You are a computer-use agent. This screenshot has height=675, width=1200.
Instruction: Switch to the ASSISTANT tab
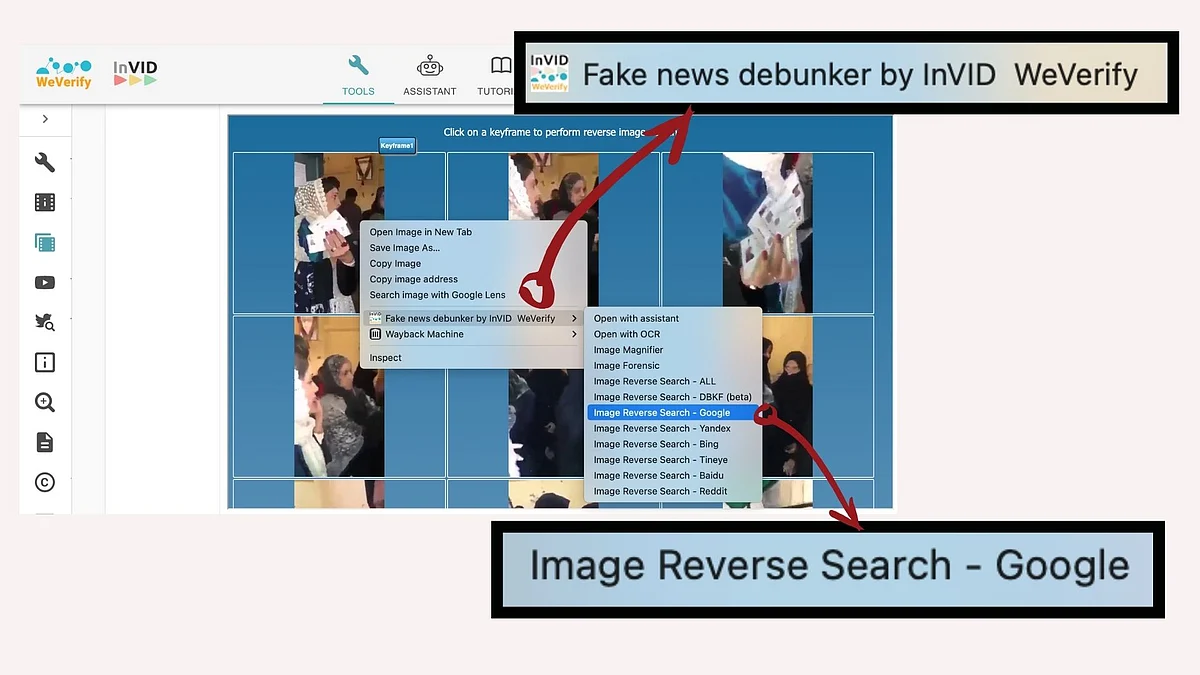(430, 77)
